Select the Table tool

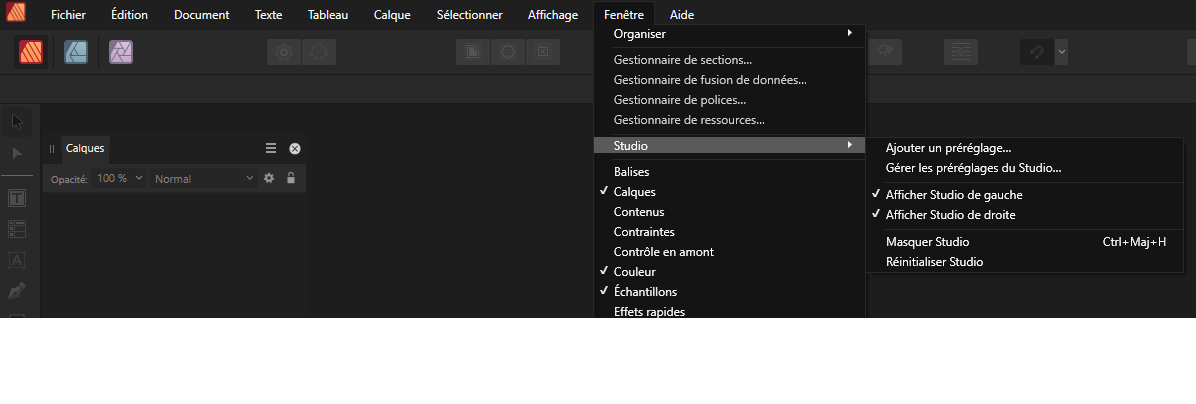[x=17, y=229]
